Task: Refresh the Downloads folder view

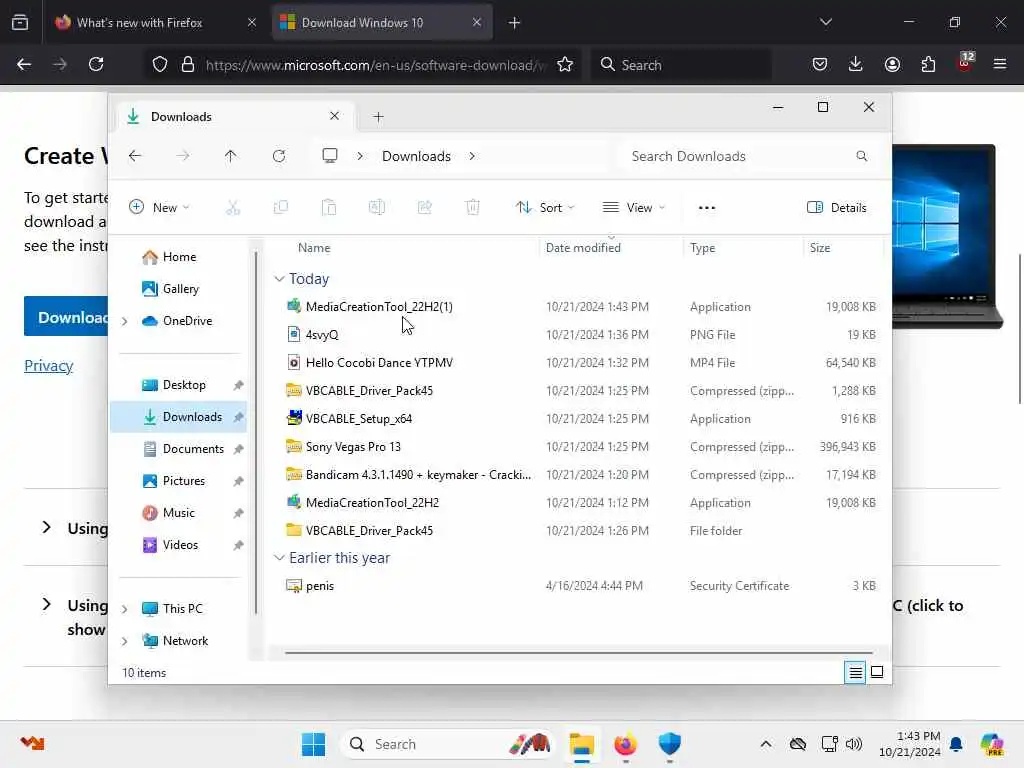Action: click(279, 156)
